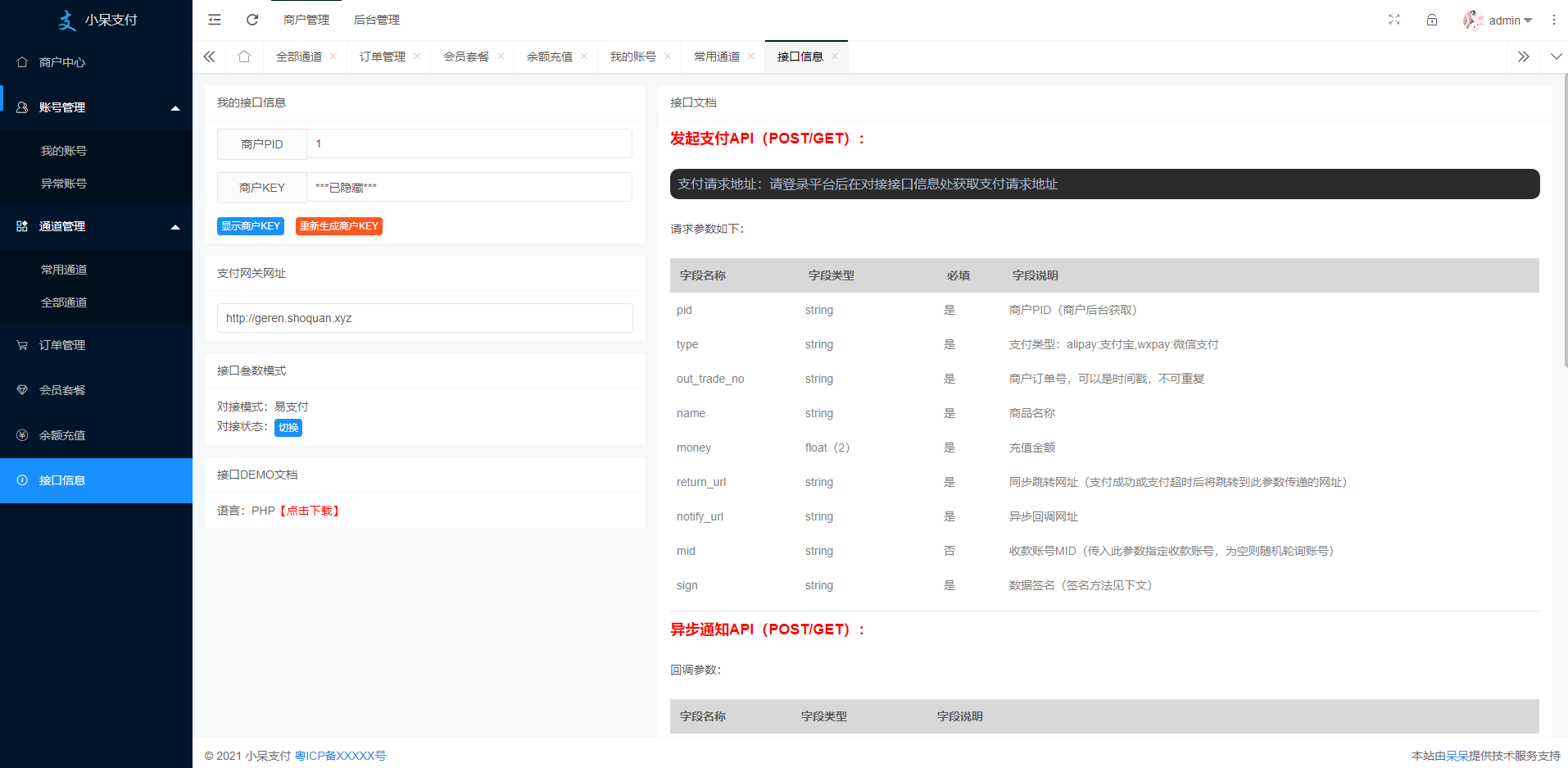This screenshot has height=768, width=1568.
Task: Enter fullscreen with the expand icon
Action: tap(1394, 20)
